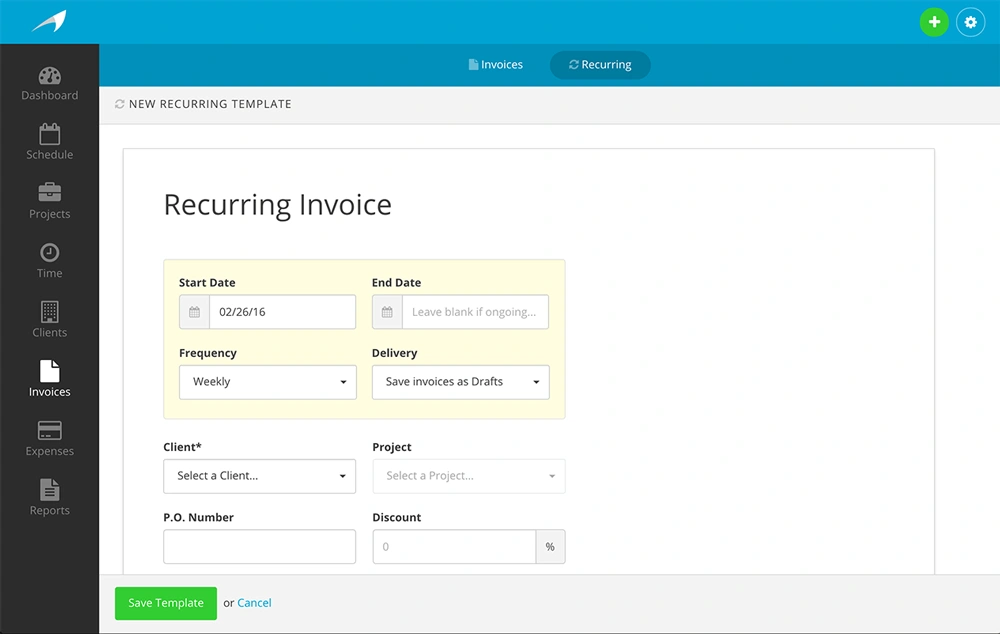Open the settings gear in the header
This screenshot has height=634, width=1000.
click(x=970, y=21)
